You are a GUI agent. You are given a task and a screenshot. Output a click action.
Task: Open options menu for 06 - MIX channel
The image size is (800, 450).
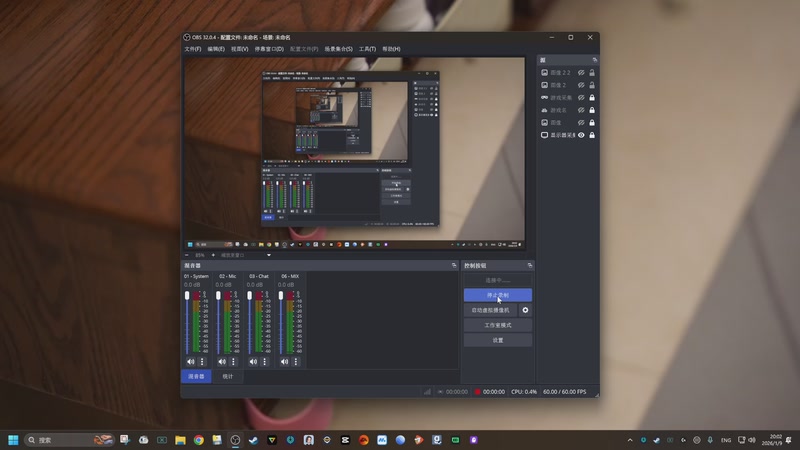(x=296, y=362)
